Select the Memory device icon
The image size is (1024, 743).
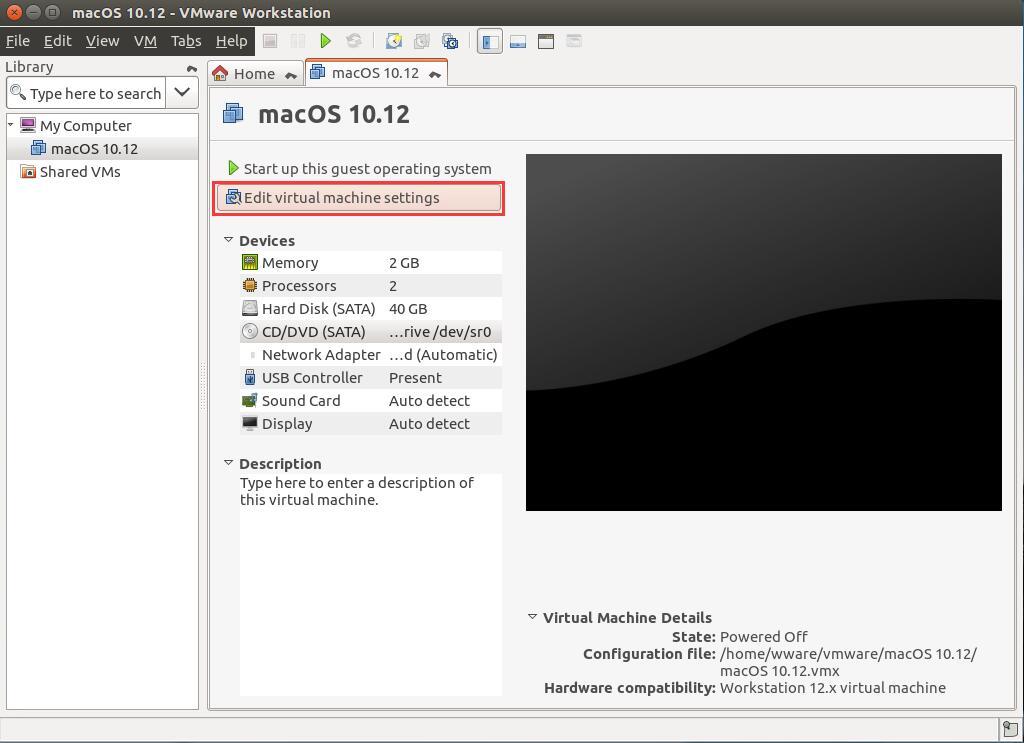(249, 262)
